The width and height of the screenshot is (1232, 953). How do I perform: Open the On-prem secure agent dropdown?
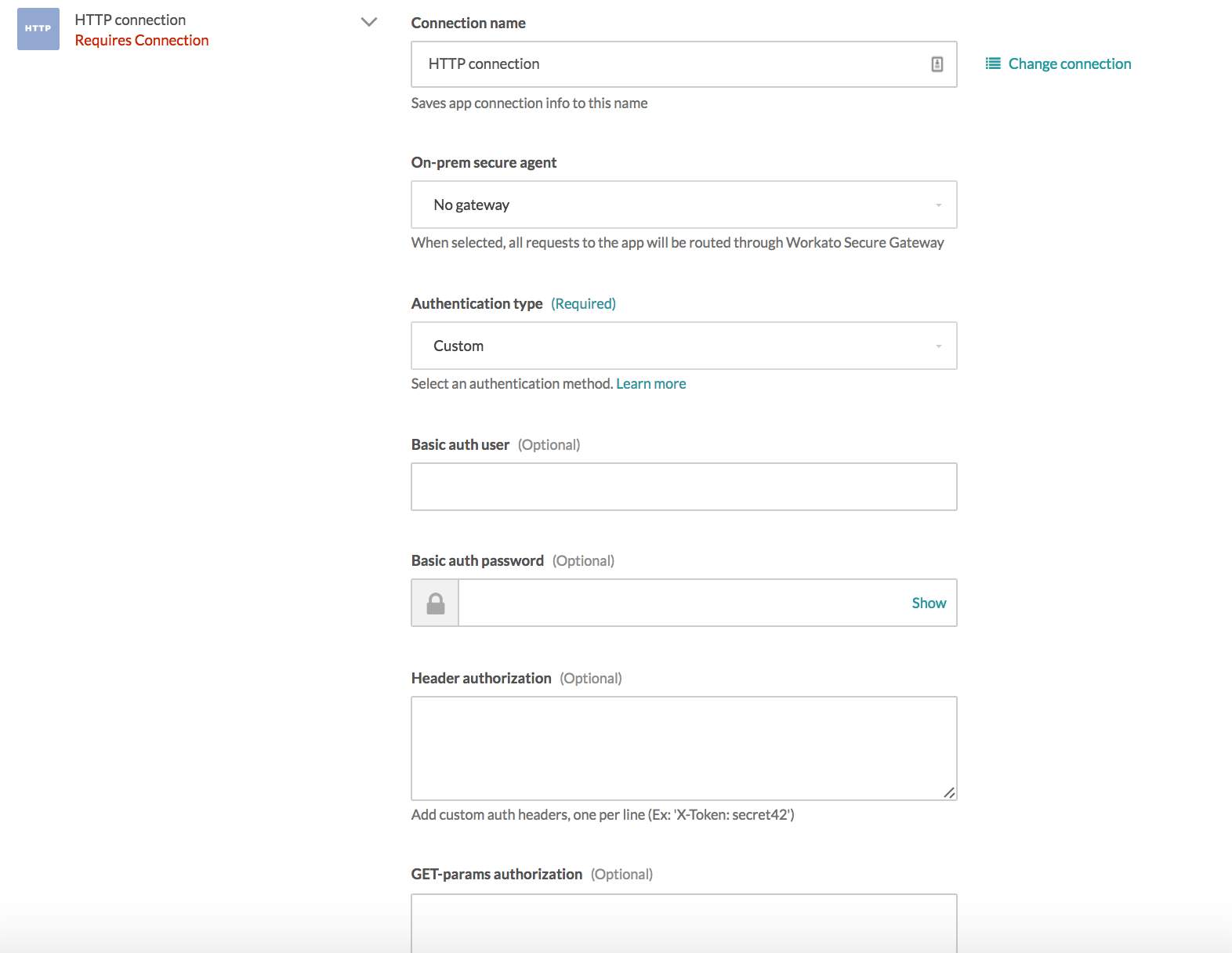tap(683, 205)
